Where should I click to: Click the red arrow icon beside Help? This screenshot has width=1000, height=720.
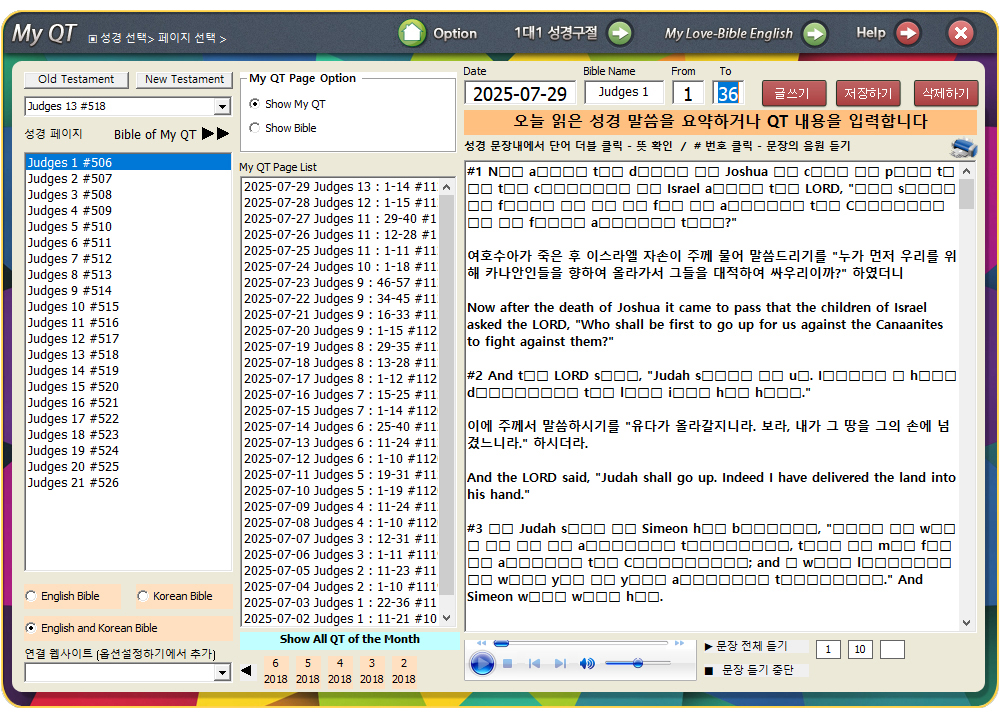907,33
